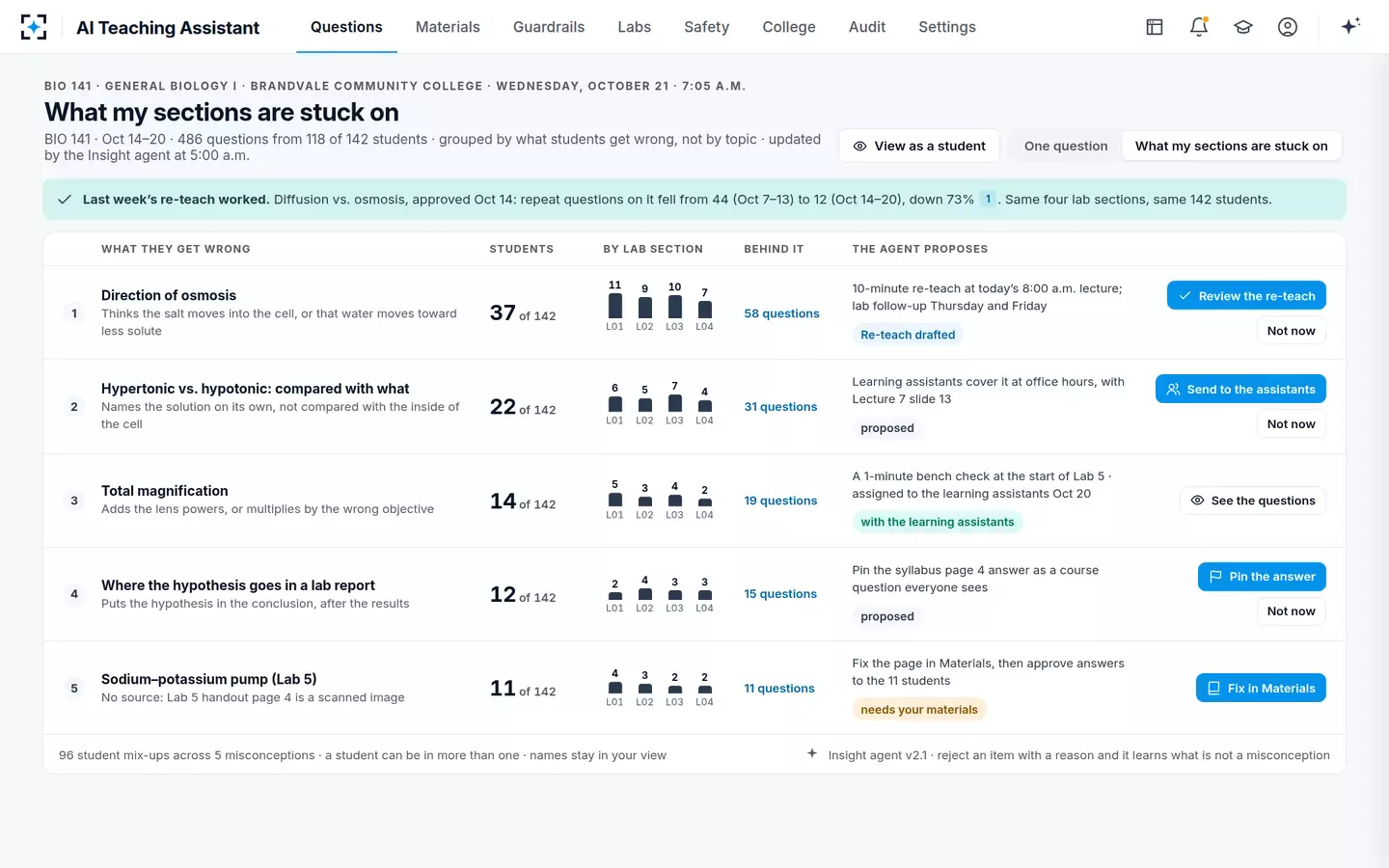
Task: Click the with the learning assistants badge
Action: [x=938, y=522]
